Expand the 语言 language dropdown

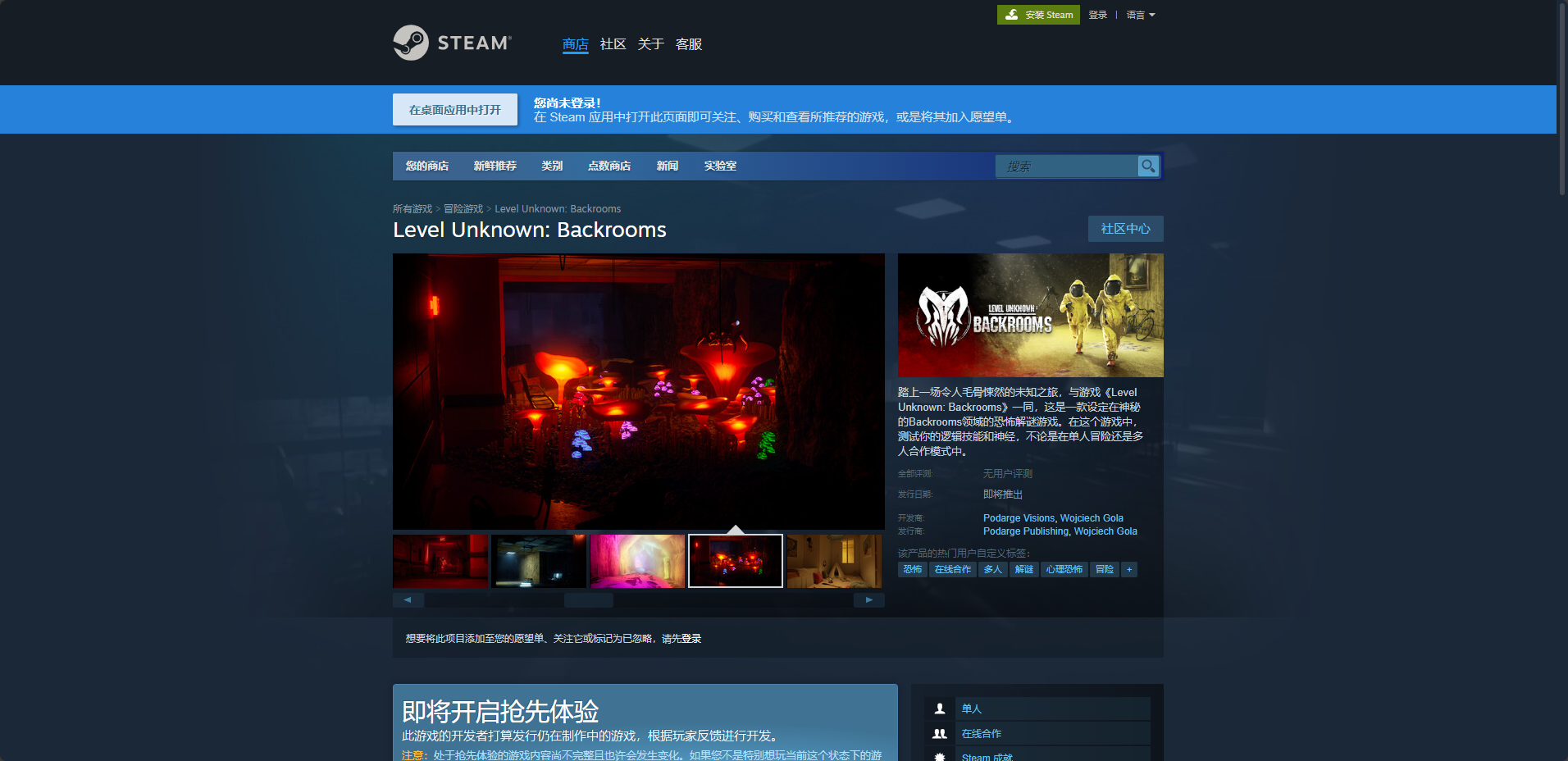pos(1140,15)
